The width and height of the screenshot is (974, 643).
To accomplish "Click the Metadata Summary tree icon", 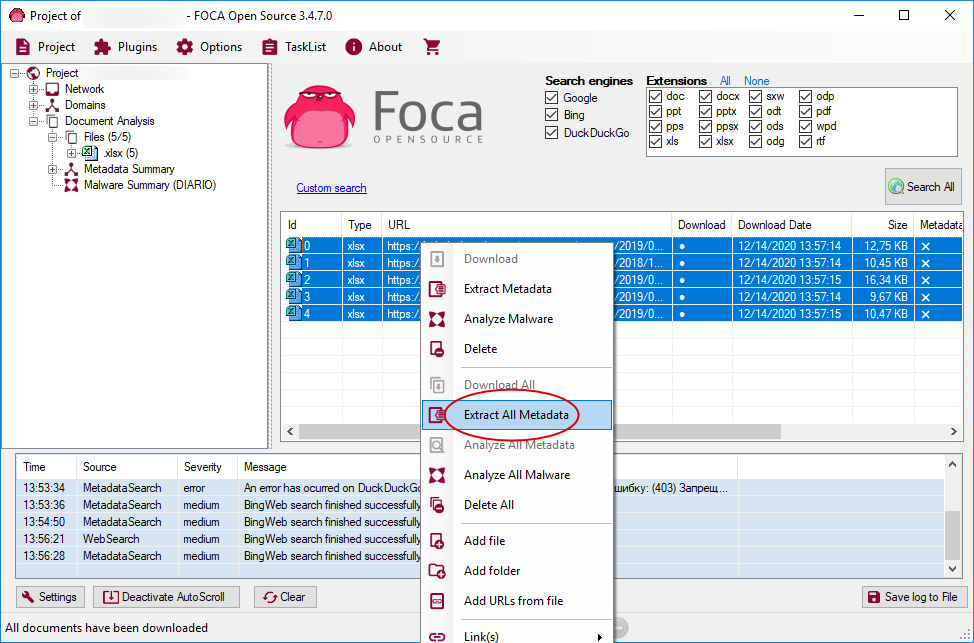I will click(x=71, y=169).
